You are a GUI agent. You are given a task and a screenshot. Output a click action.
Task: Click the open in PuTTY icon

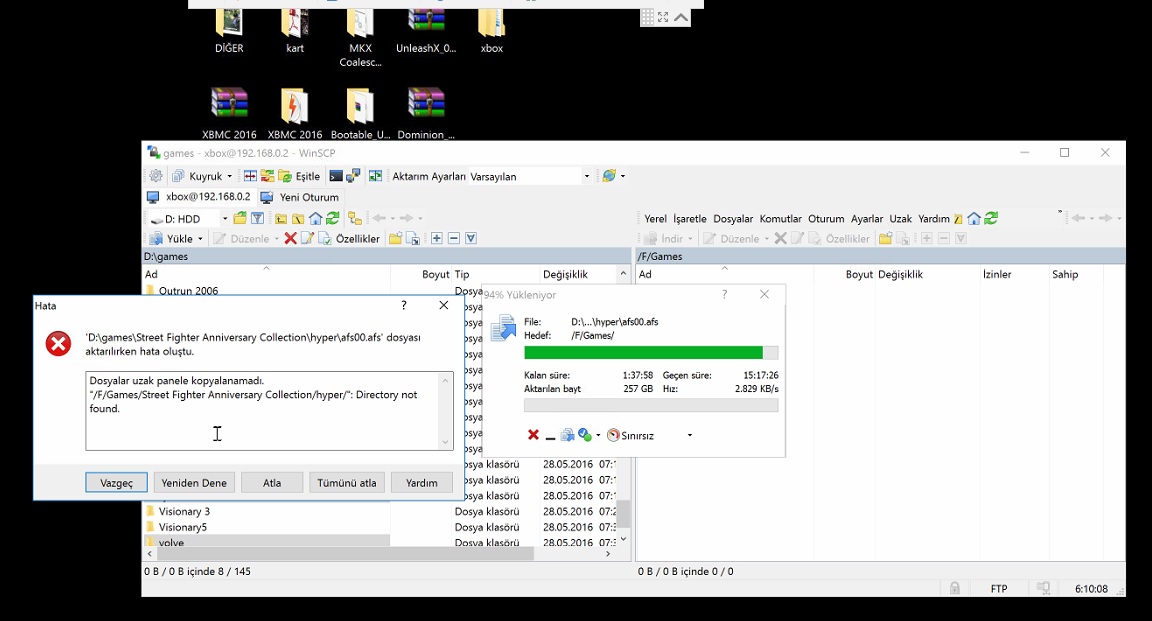[353, 176]
